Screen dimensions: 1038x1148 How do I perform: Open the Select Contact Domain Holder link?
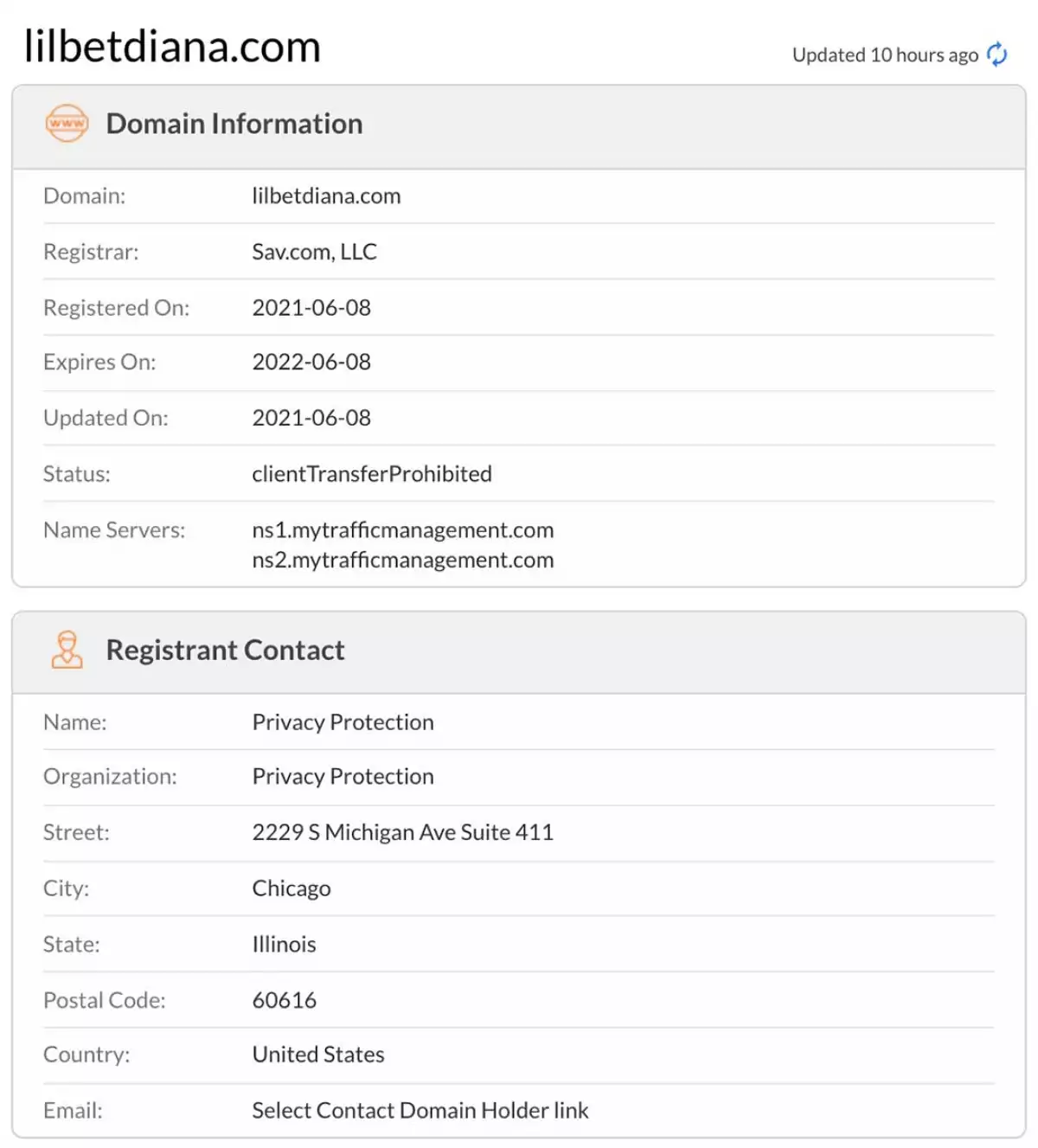coord(420,1110)
